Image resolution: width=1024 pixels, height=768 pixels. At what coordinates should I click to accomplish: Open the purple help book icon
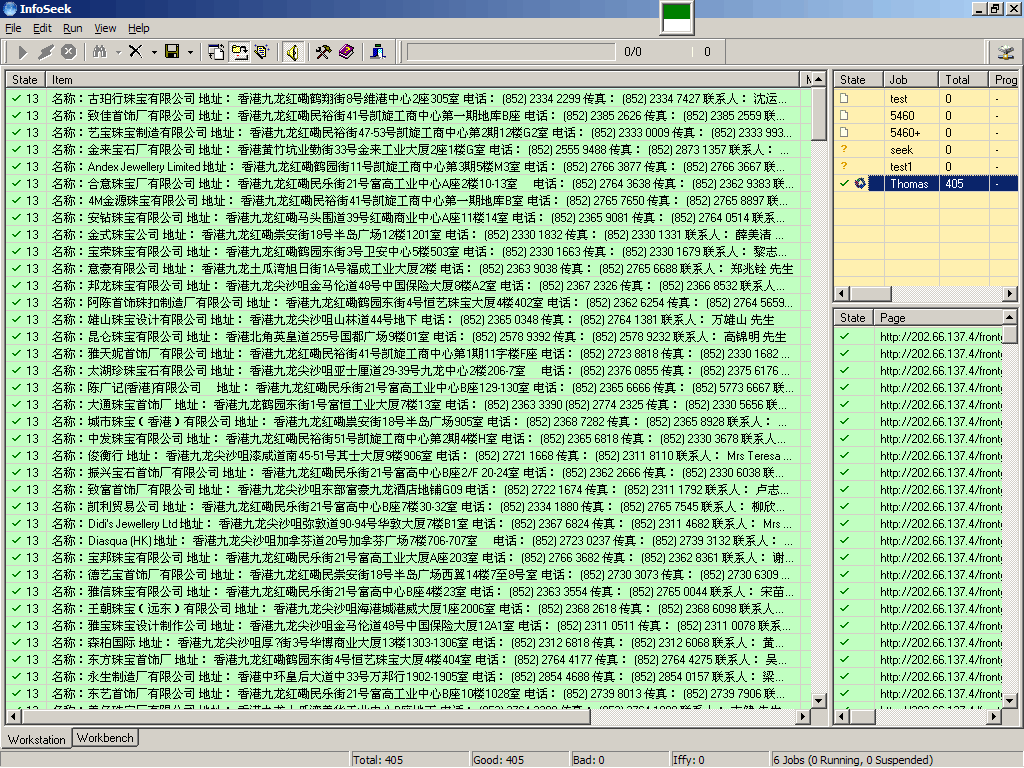click(x=346, y=52)
